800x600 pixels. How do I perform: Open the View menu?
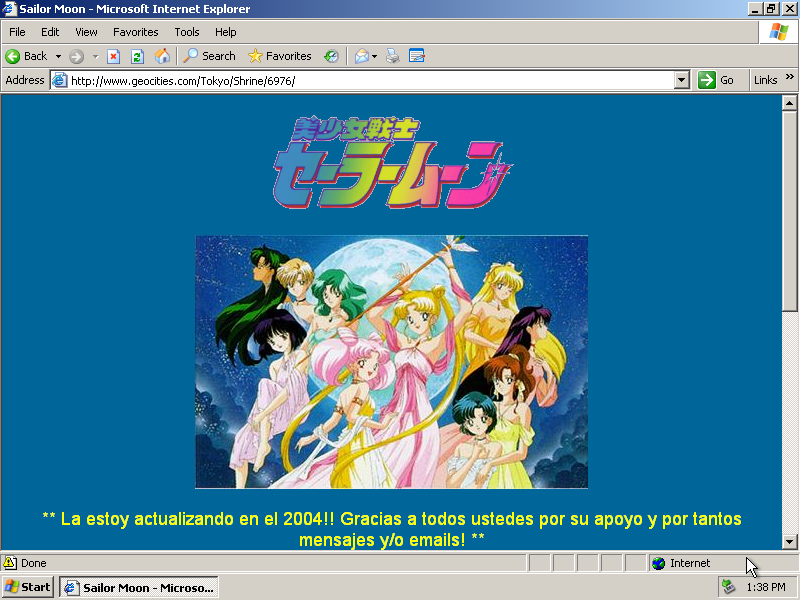(x=86, y=32)
